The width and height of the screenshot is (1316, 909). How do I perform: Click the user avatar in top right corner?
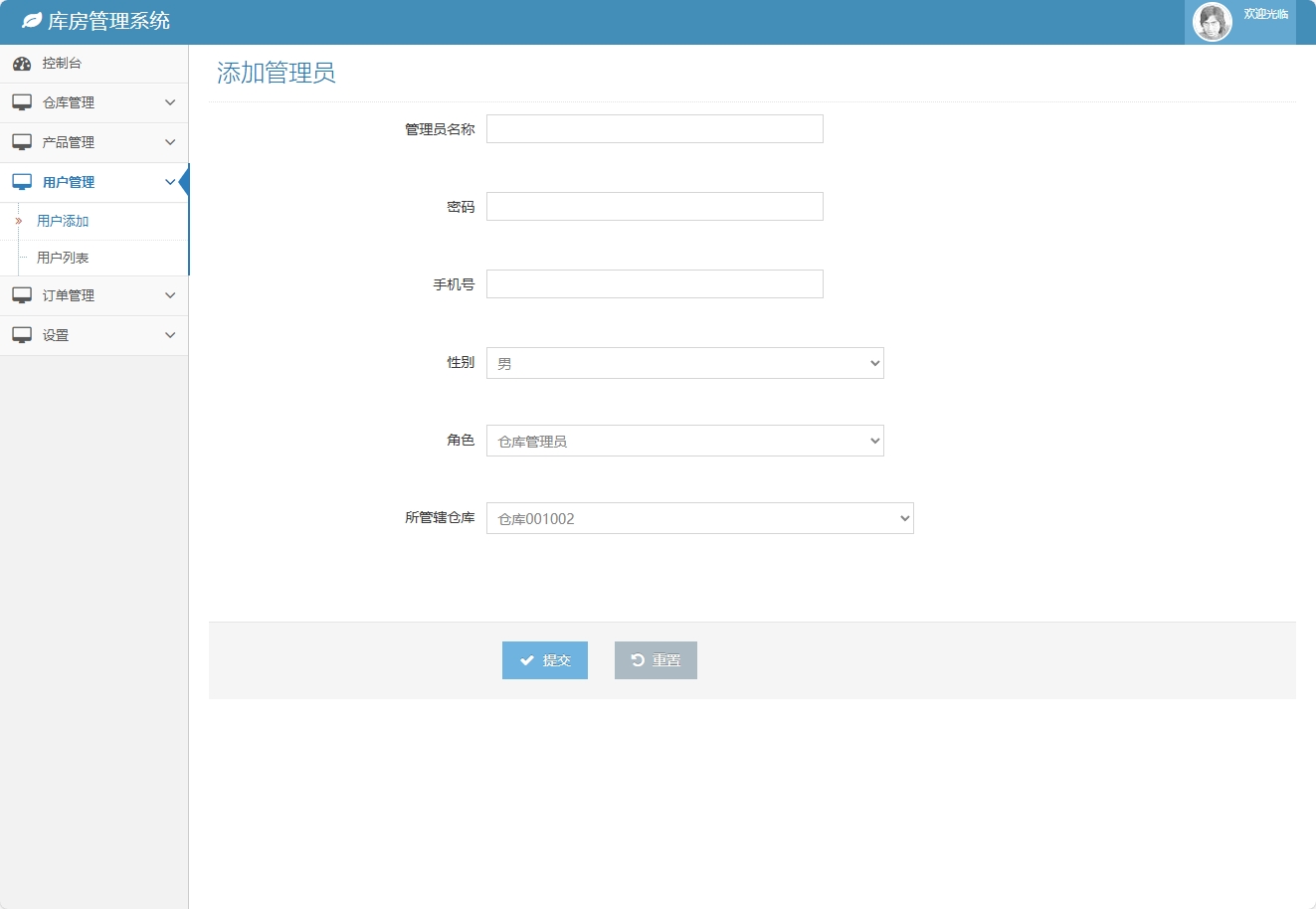(1213, 21)
